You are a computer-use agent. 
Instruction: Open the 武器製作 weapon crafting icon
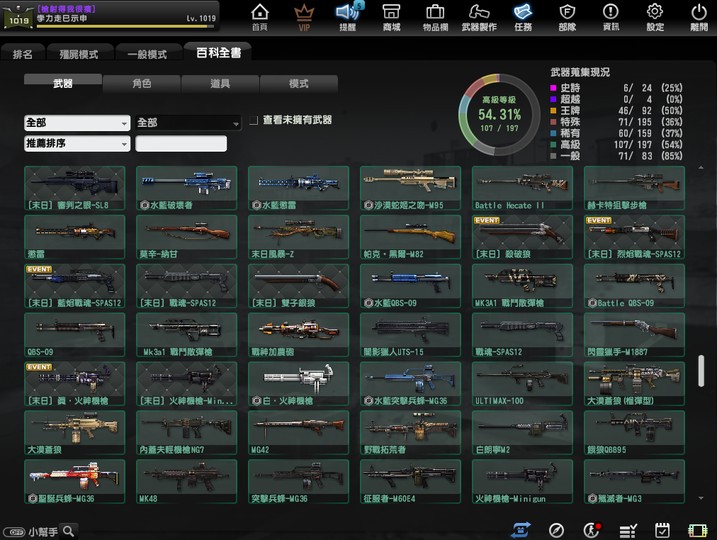[x=479, y=16]
